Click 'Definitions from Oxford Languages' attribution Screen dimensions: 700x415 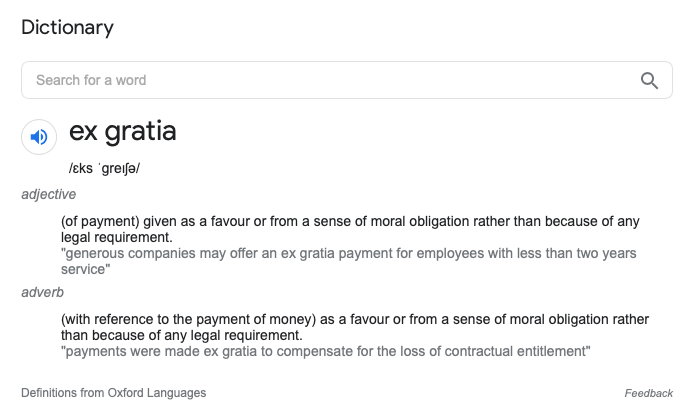tap(113, 393)
